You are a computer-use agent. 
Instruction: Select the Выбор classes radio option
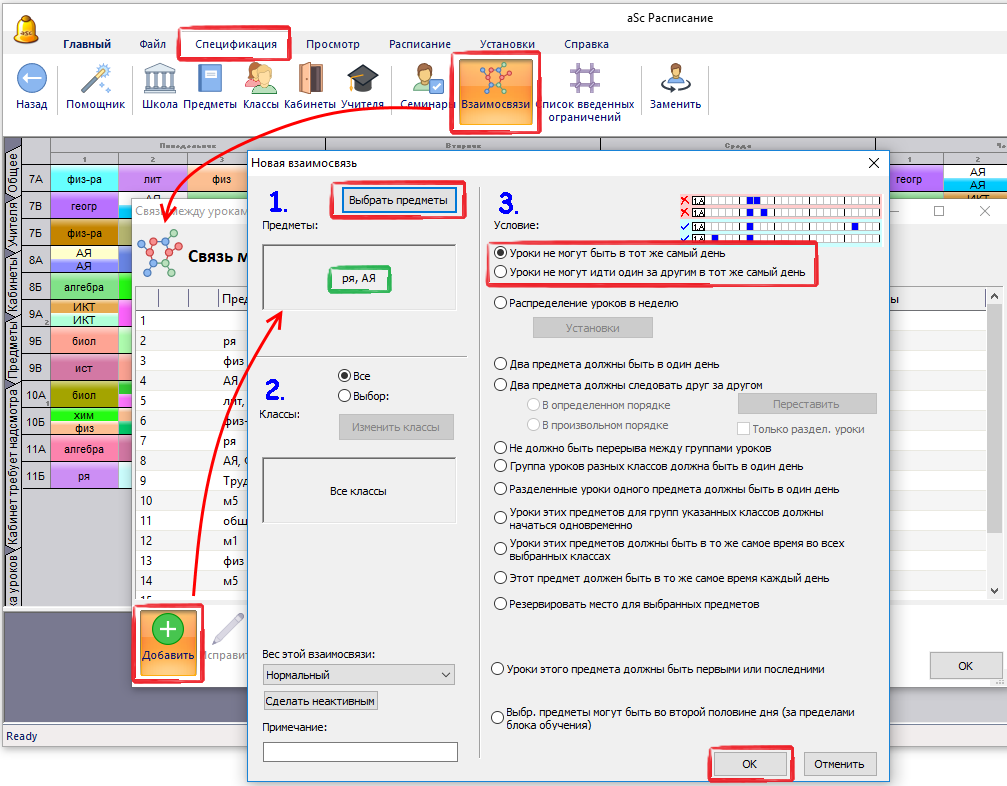click(345, 395)
